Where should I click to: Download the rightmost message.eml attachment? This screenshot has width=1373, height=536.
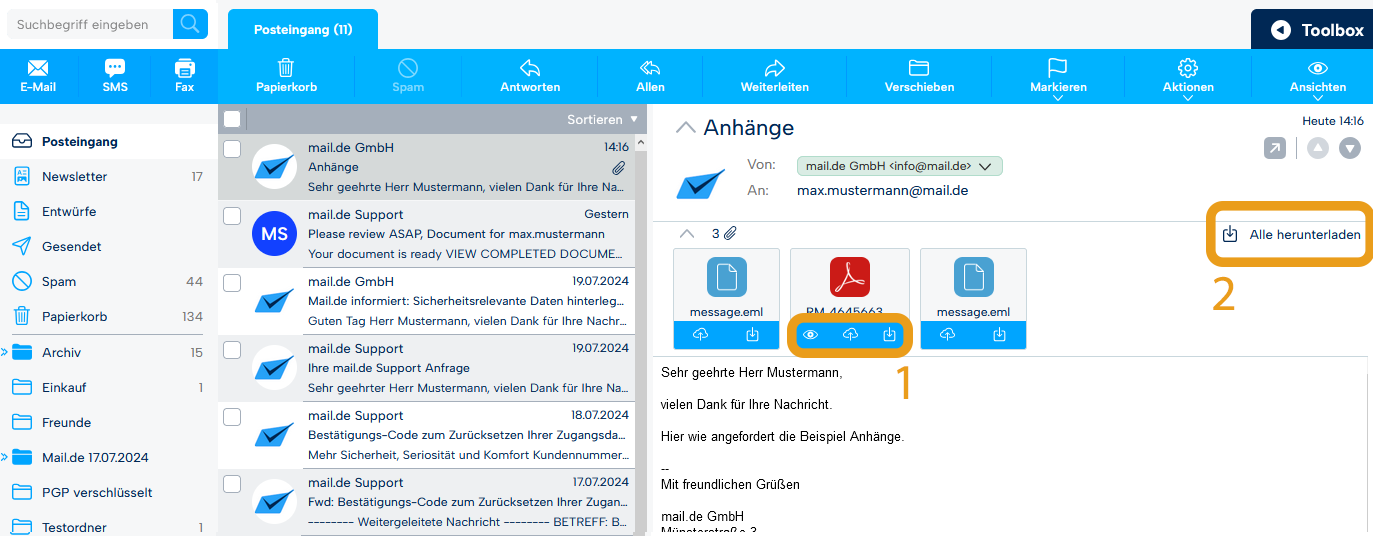999,335
